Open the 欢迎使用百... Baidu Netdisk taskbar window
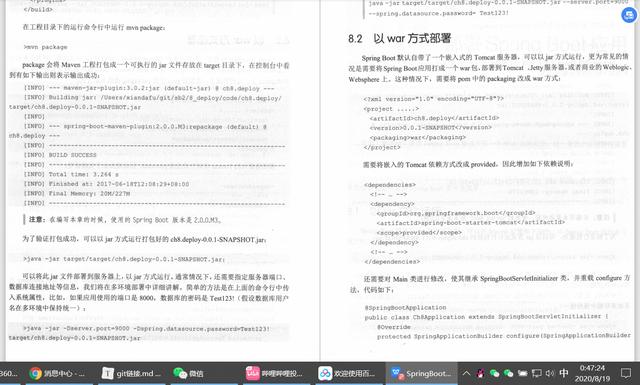 347,373
